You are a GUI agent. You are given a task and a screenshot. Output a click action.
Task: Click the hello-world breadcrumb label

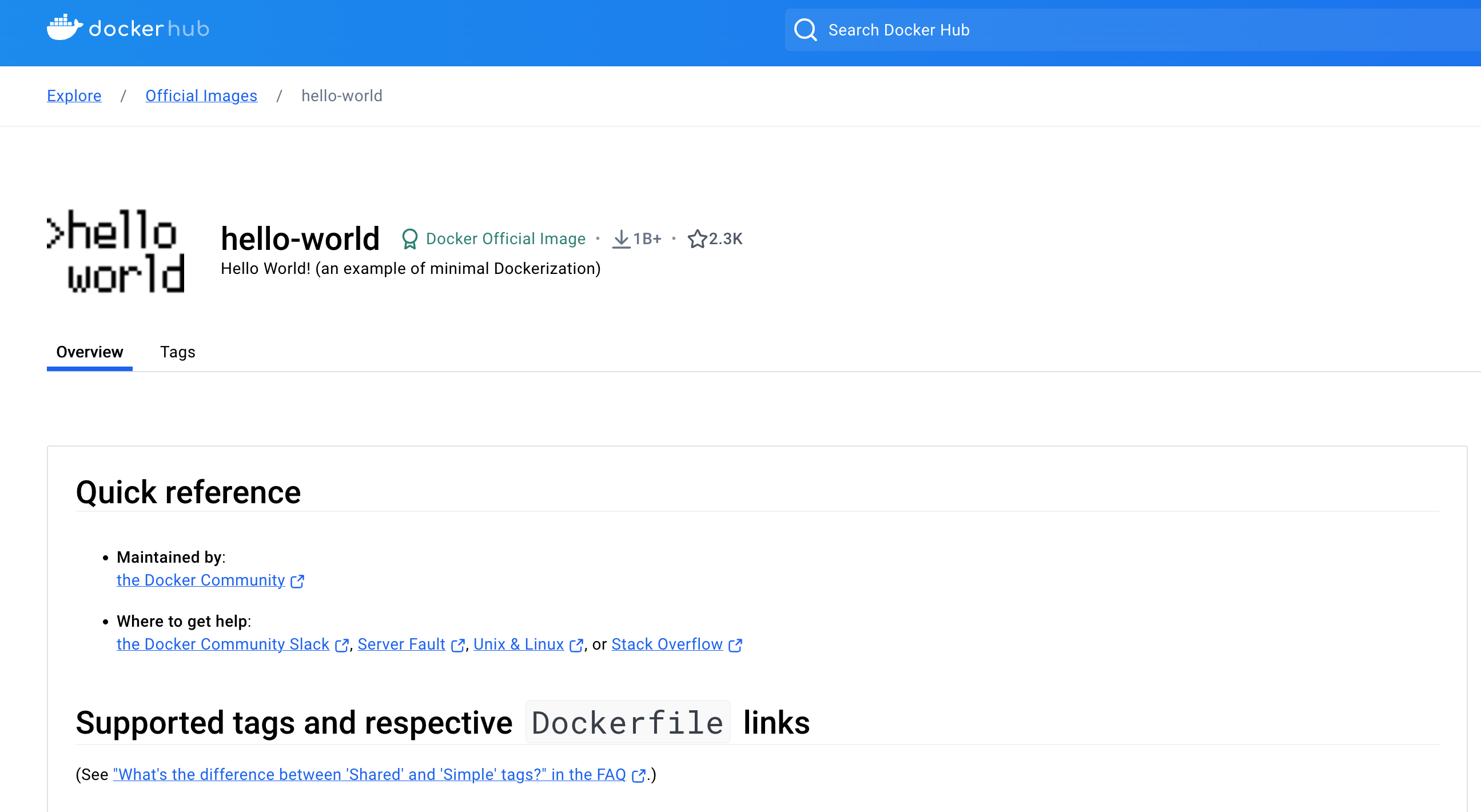pyautogui.click(x=341, y=95)
